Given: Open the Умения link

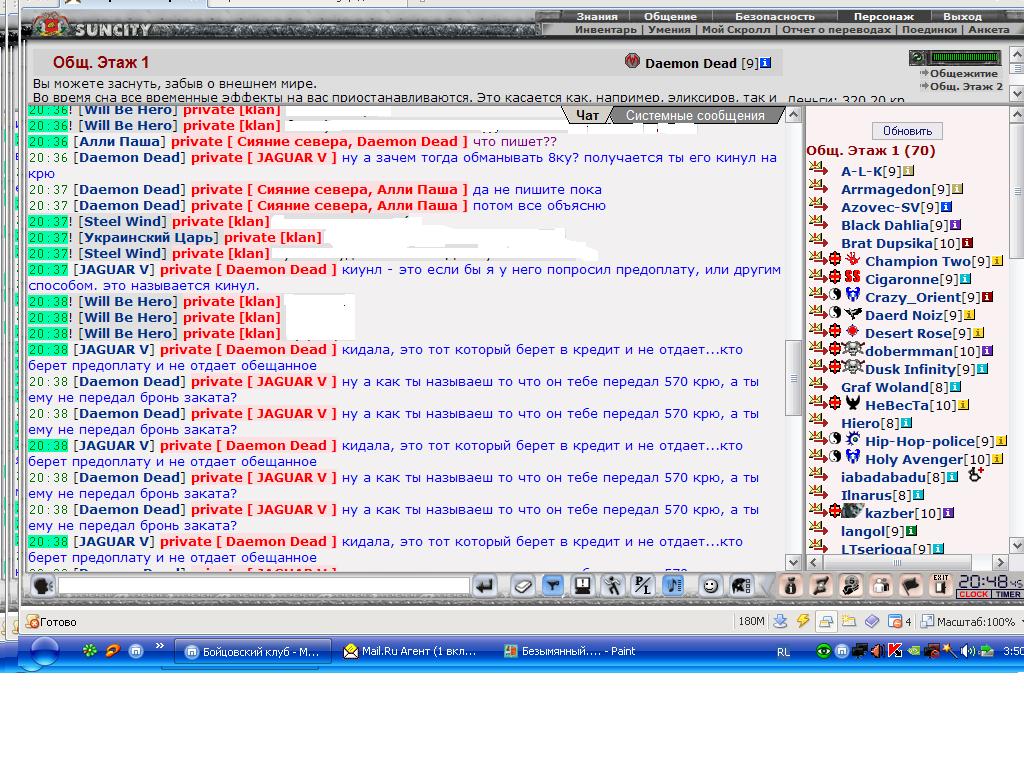Looking at the screenshot, I should point(669,29).
